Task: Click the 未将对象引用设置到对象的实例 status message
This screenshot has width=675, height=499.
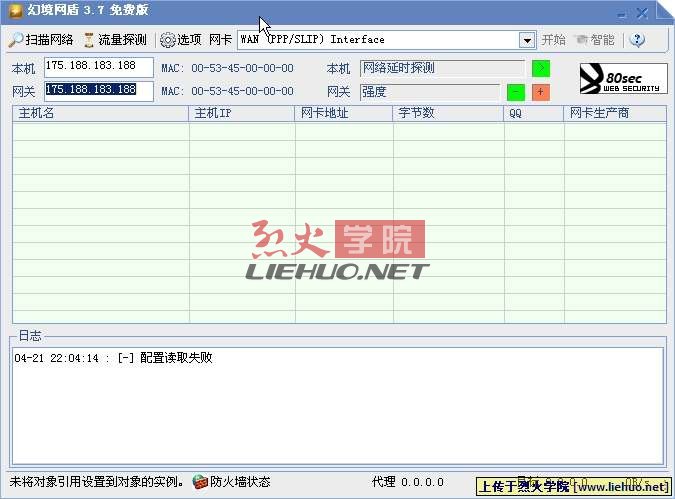Action: click(96, 481)
